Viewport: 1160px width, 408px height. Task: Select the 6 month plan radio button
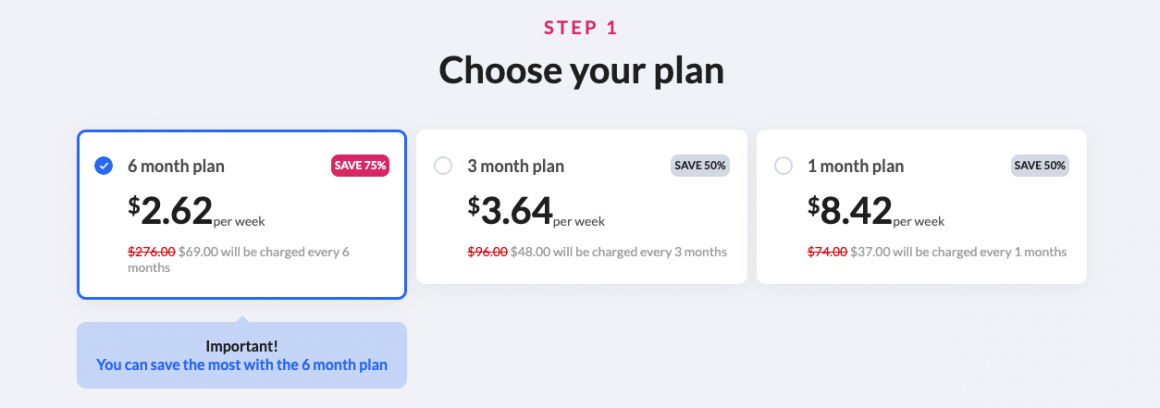[103, 166]
